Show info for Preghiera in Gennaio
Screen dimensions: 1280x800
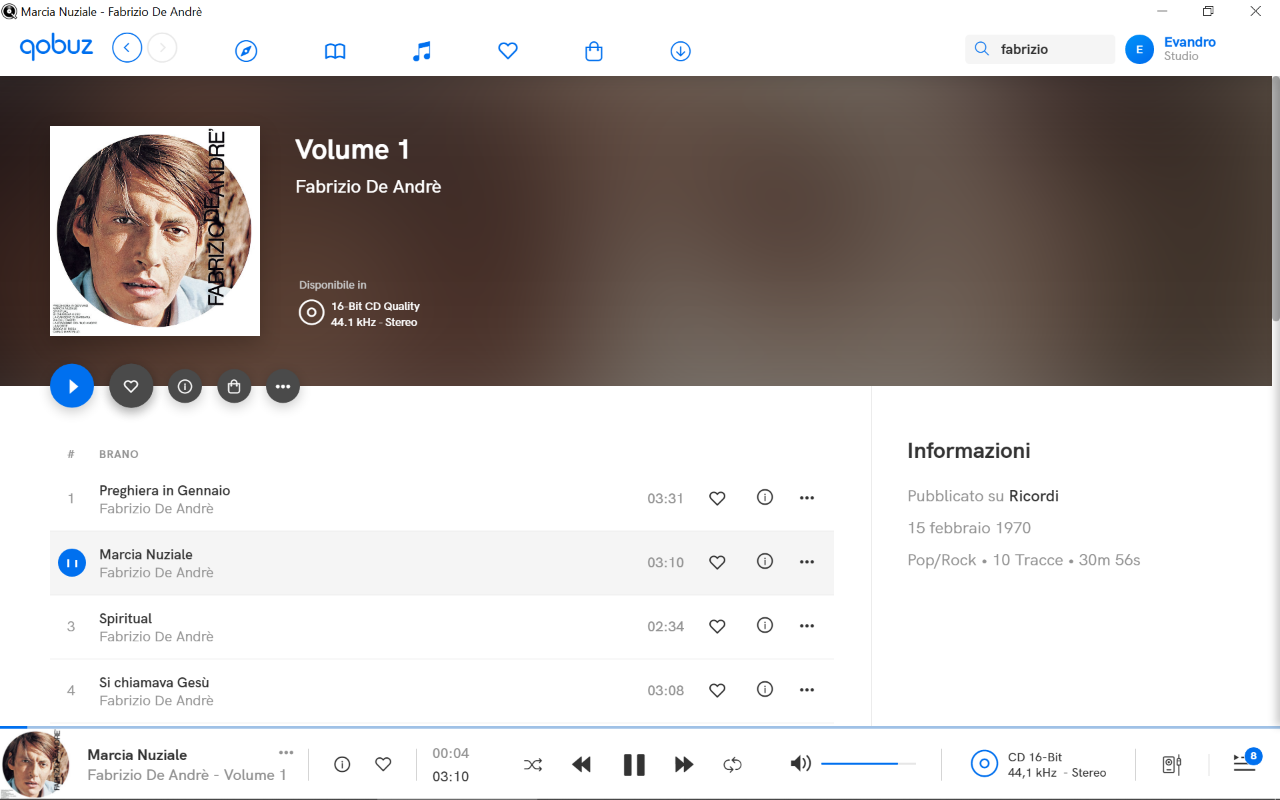[765, 497]
